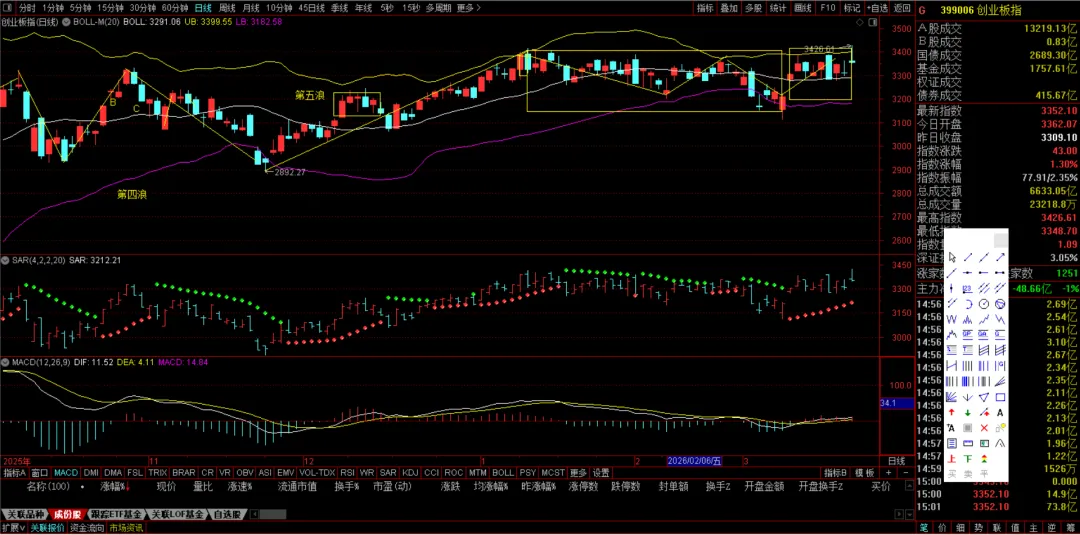1080x535 pixels.
Task: Switch chart to 1分钟 period
Action: click(x=53, y=8)
